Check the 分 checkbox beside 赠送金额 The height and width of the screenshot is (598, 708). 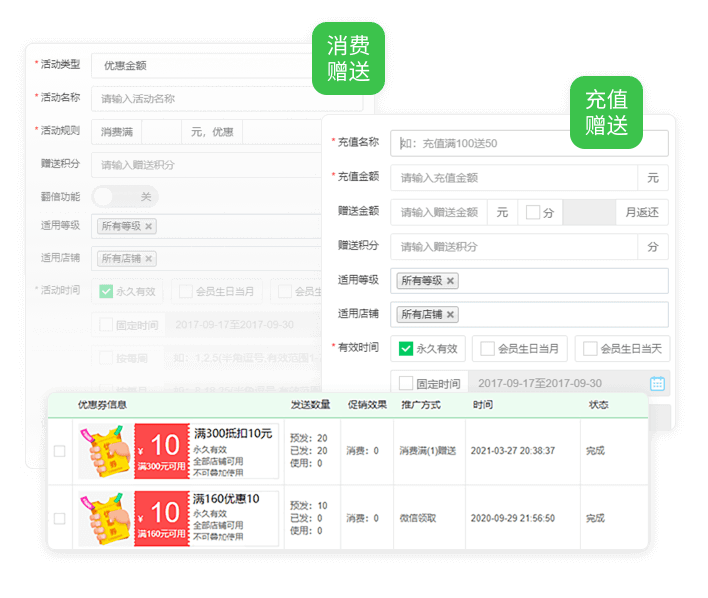click(x=533, y=212)
